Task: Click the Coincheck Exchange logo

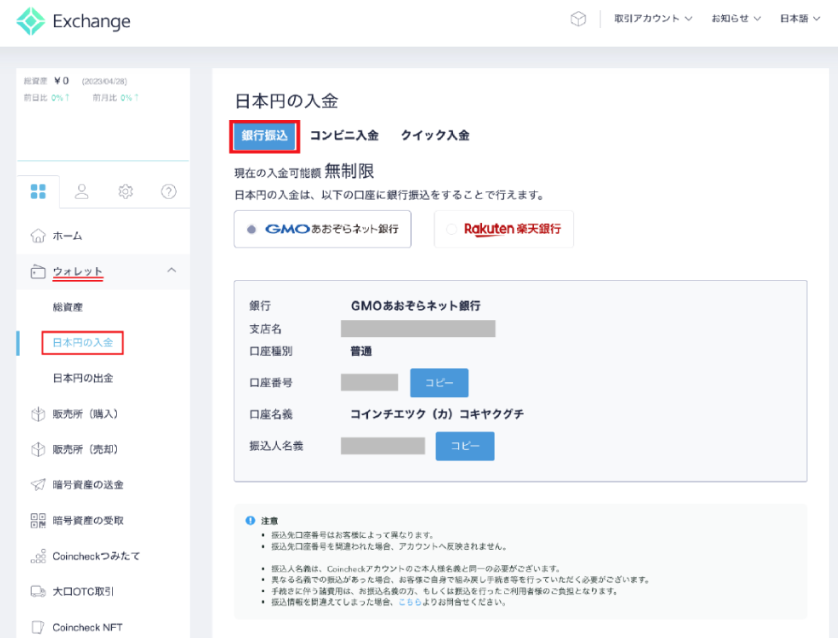Action: point(73,21)
